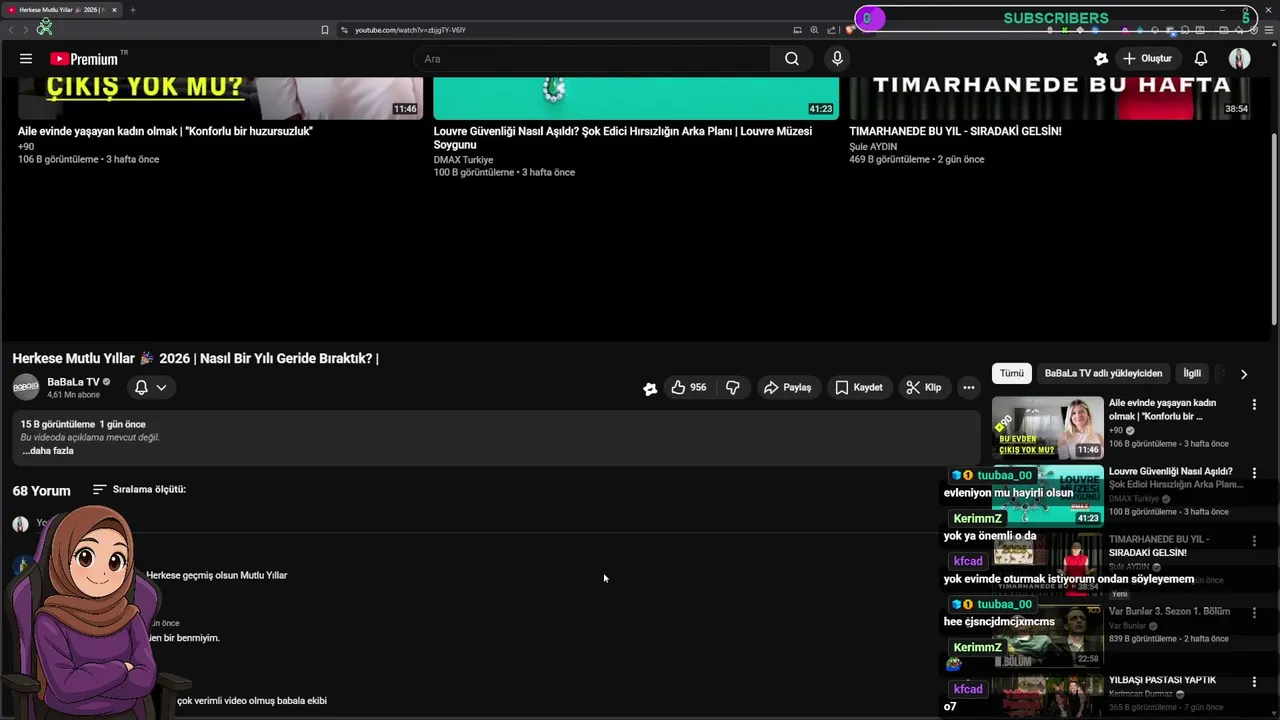Select the BaBaLa TV adı yükleyiciden chip
This screenshot has height=720, width=1280.
1103,373
